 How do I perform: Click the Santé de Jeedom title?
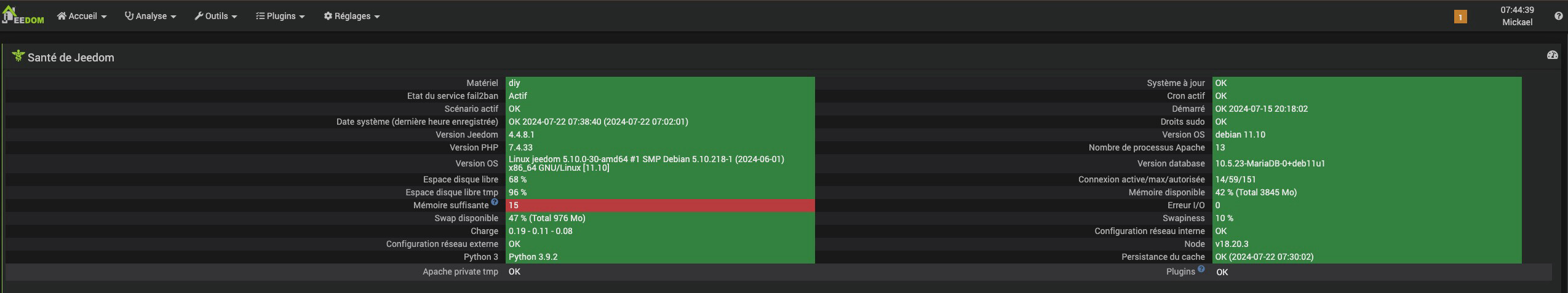71,58
